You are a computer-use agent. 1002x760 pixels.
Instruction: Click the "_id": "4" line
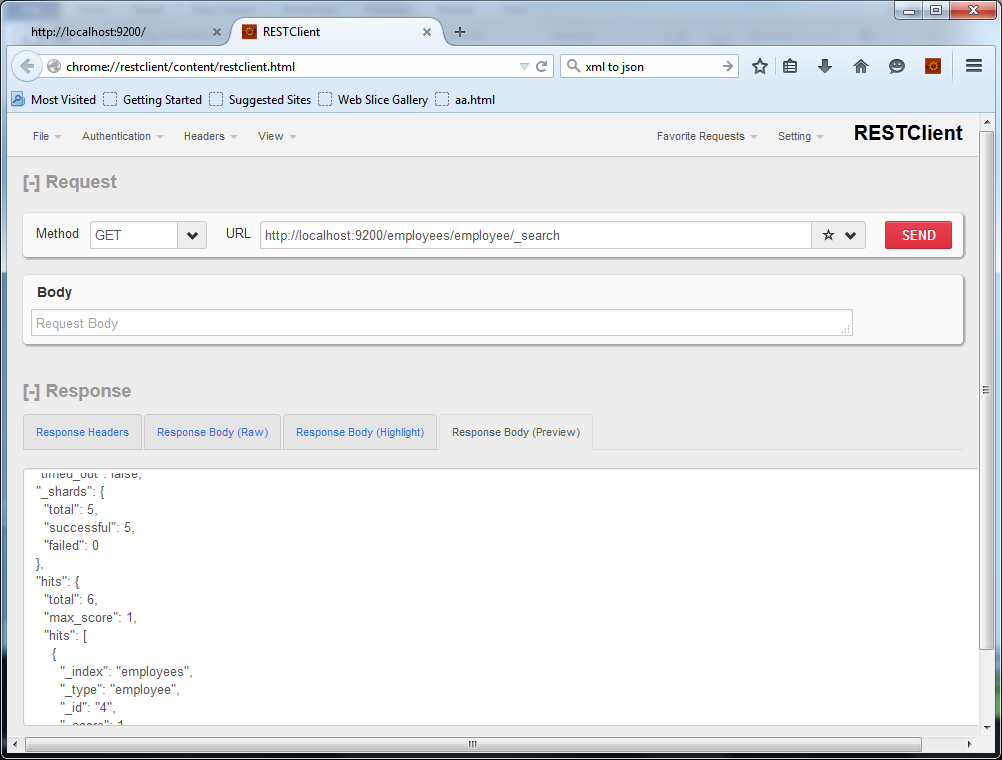tap(88, 708)
